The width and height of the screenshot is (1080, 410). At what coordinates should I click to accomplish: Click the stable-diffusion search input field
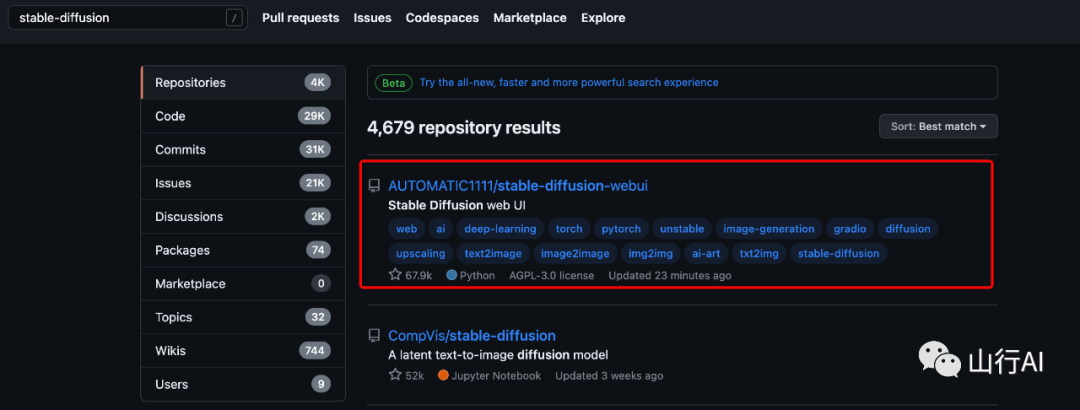click(115, 18)
